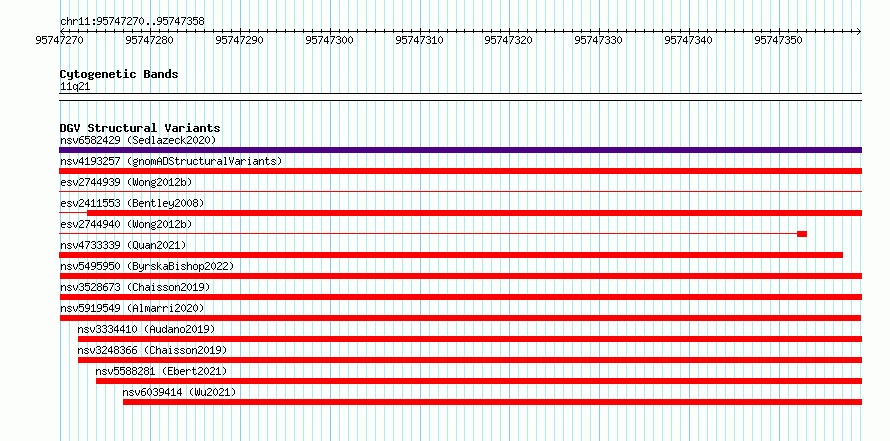Click the DGV Structural Variants track title
The height and width of the screenshot is (441, 890).
tap(140, 128)
